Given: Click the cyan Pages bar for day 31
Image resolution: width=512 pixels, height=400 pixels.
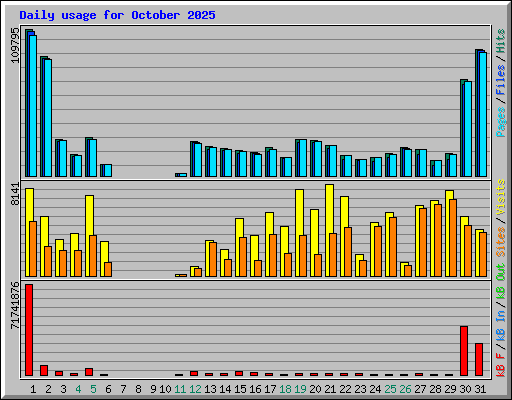Looking at the screenshot, I should (483, 114).
